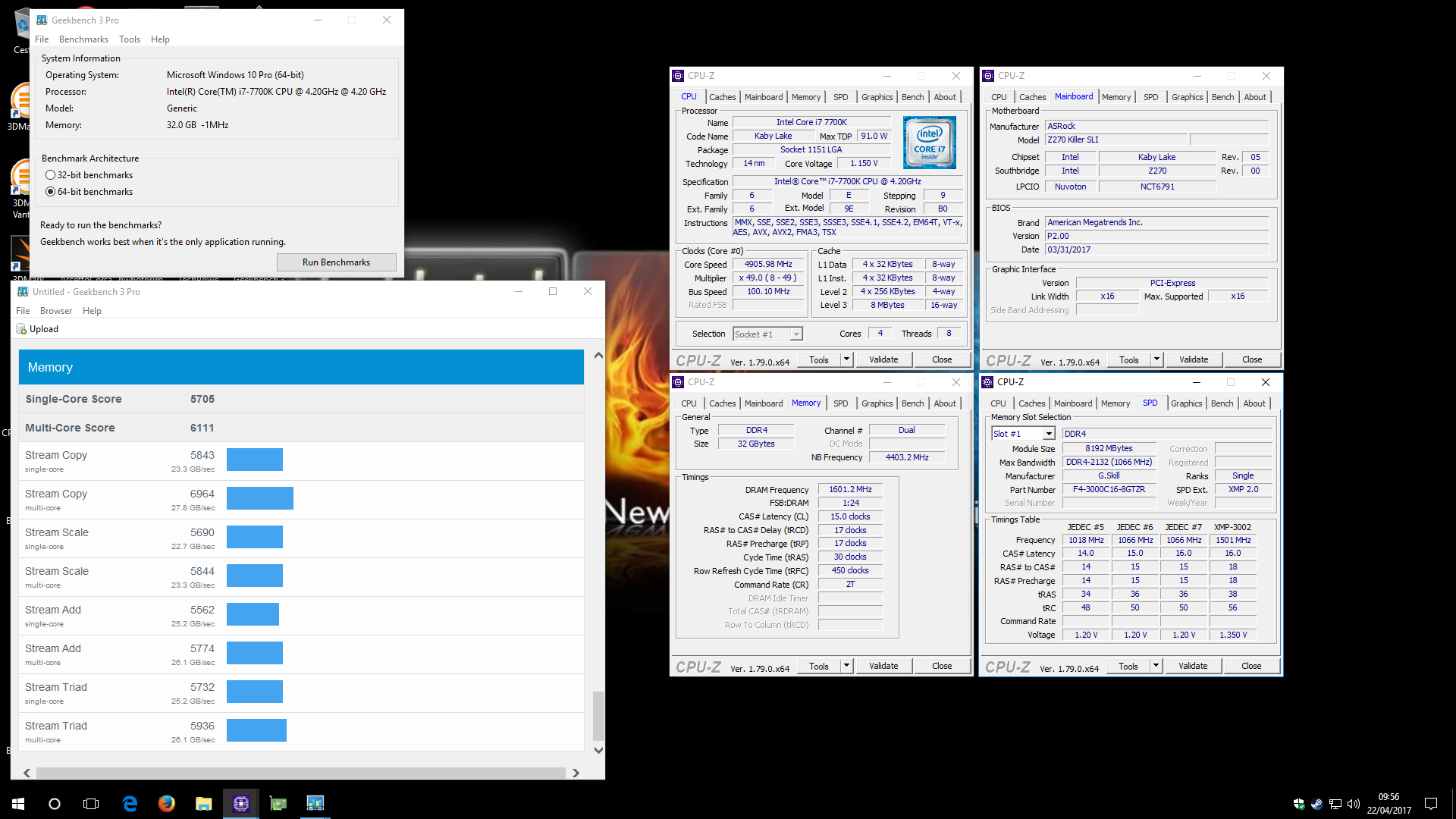The width and height of the screenshot is (1456, 819).
Task: Open the Action Center notification icon
Action: [x=1431, y=804]
